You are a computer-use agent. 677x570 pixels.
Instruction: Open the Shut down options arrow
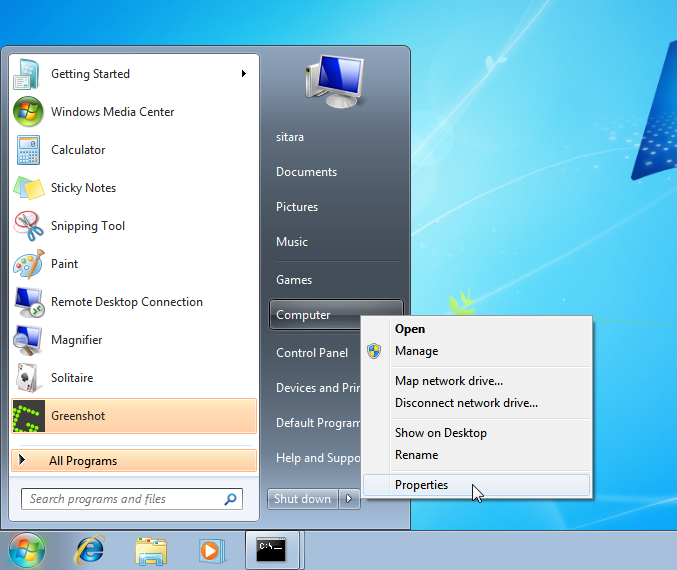pyautogui.click(x=350, y=499)
